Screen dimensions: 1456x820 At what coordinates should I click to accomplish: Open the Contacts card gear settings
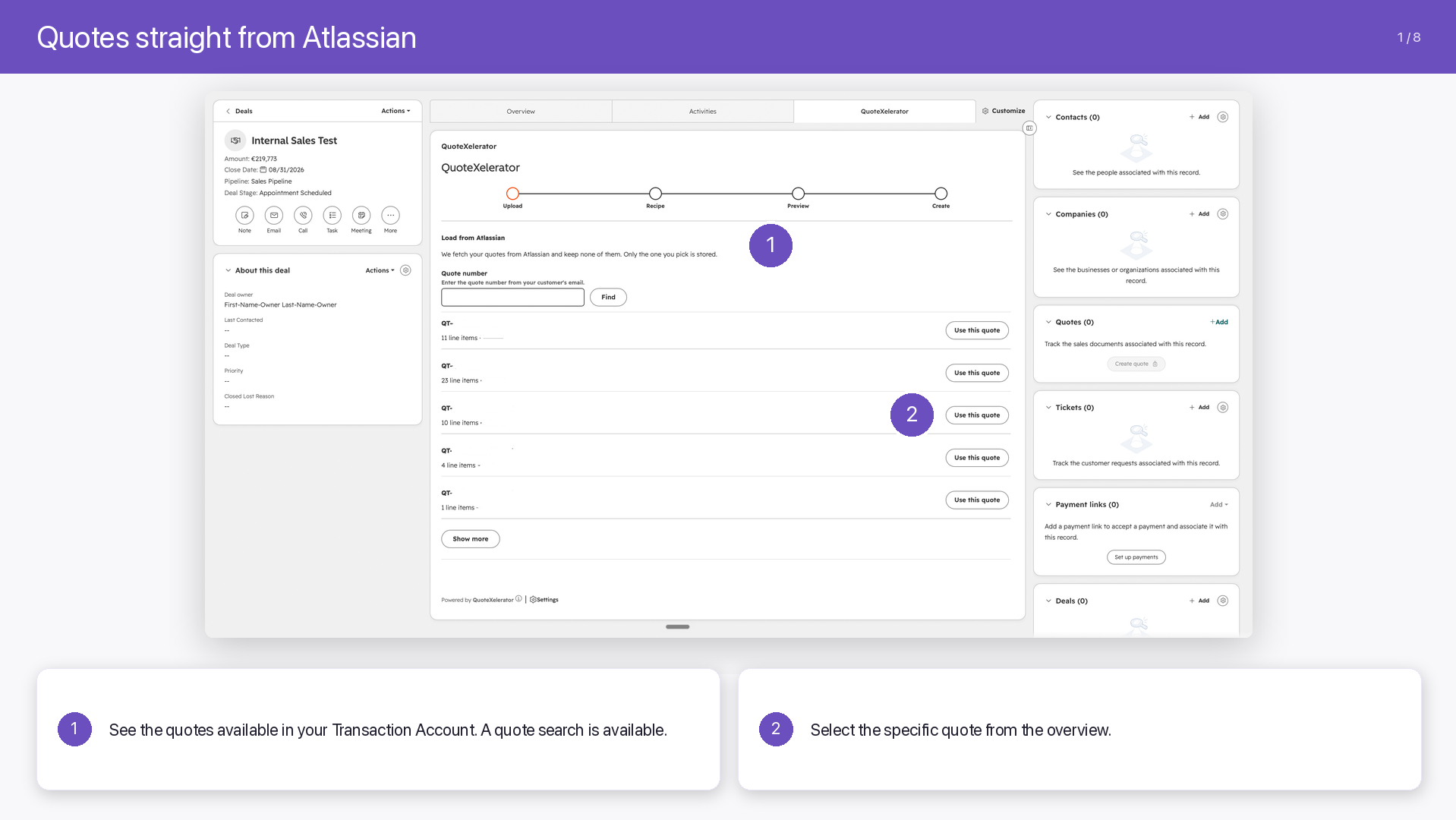pos(1222,117)
